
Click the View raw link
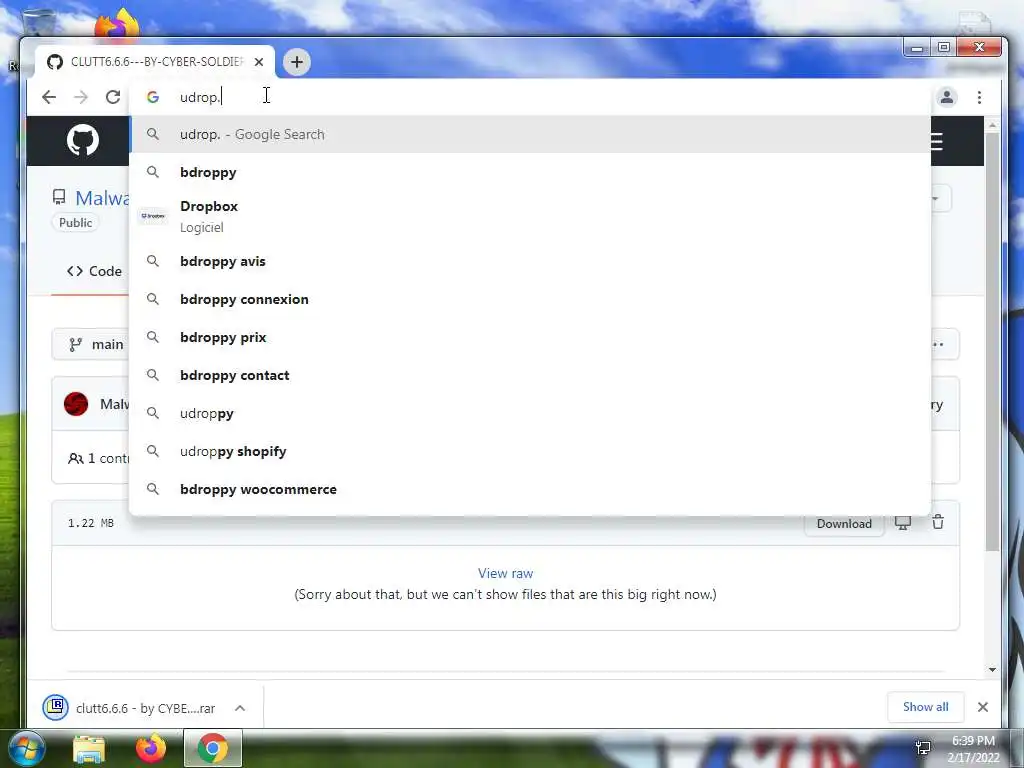[x=505, y=573]
